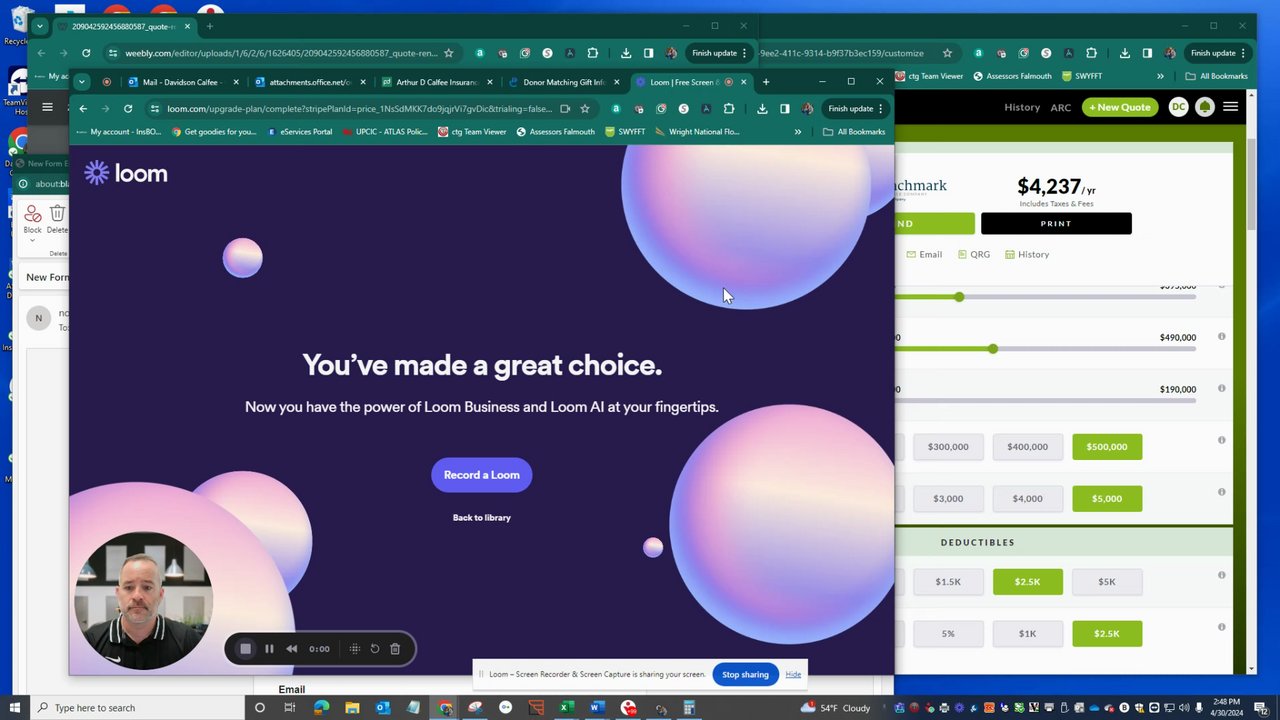
Task: Expand the bookmarks overflow chevron in the quote window
Action: pos(1160,76)
